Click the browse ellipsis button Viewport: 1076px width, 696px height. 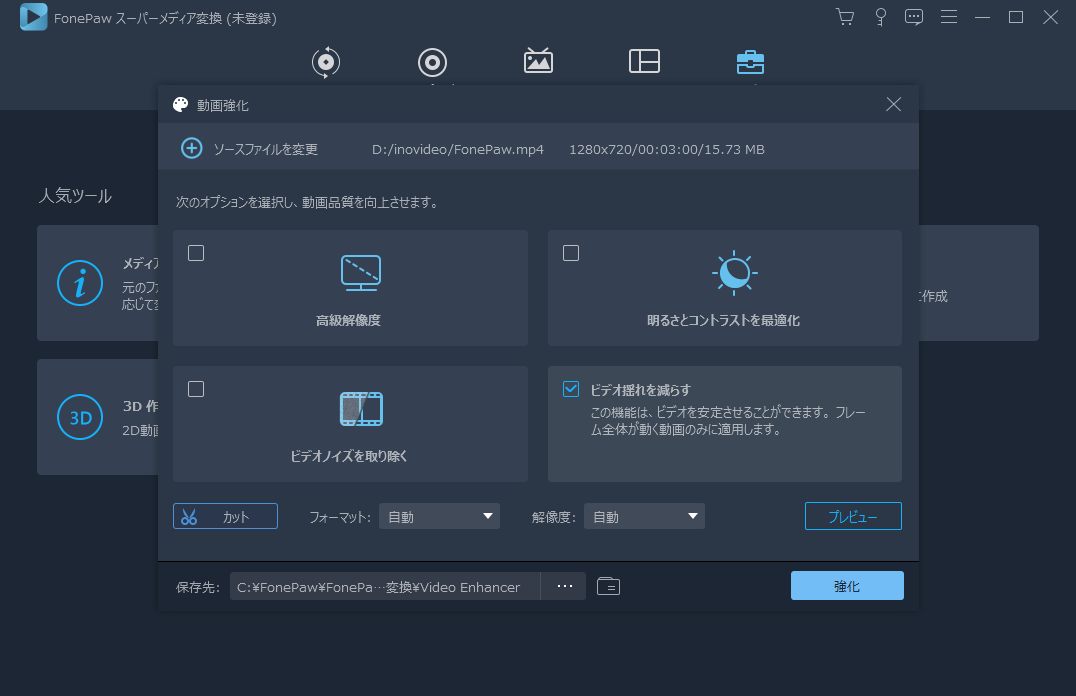tap(564, 586)
